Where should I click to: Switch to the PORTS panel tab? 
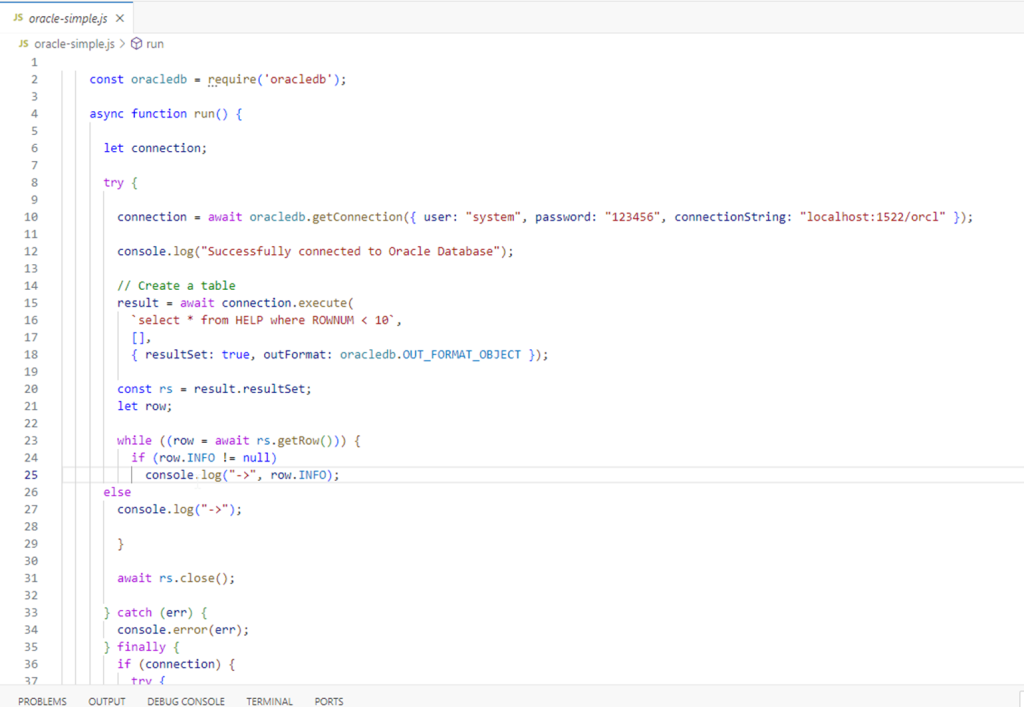click(x=329, y=701)
